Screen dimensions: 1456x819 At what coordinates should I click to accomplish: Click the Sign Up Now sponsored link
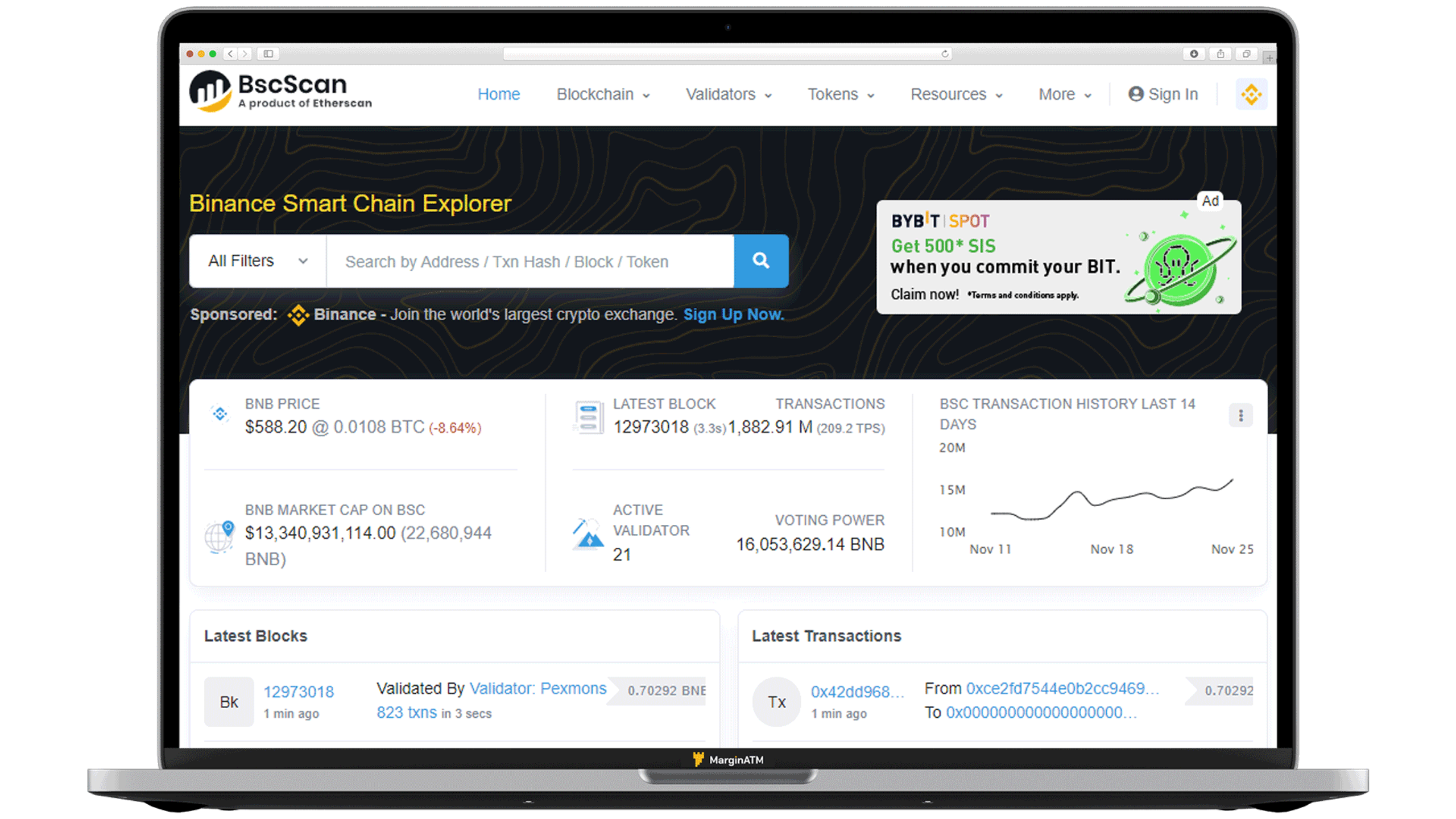pos(734,314)
